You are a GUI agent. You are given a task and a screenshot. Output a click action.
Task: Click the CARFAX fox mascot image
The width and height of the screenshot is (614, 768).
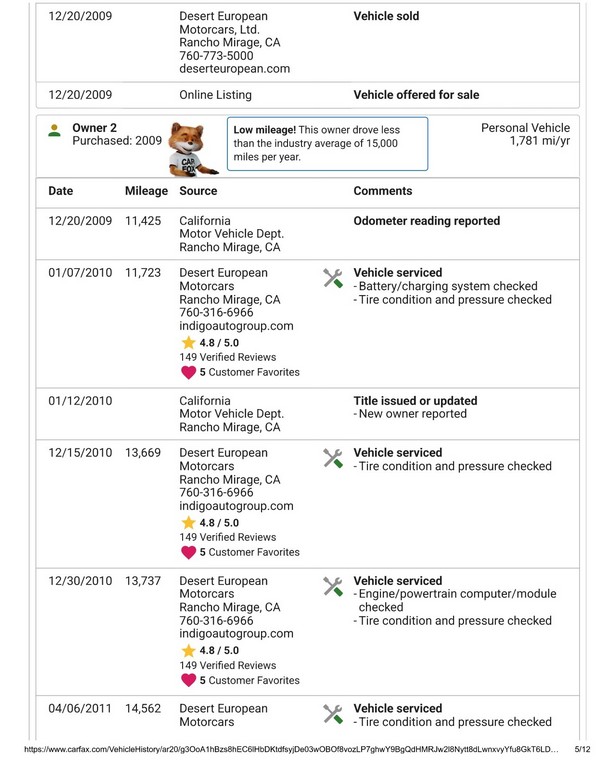point(187,147)
